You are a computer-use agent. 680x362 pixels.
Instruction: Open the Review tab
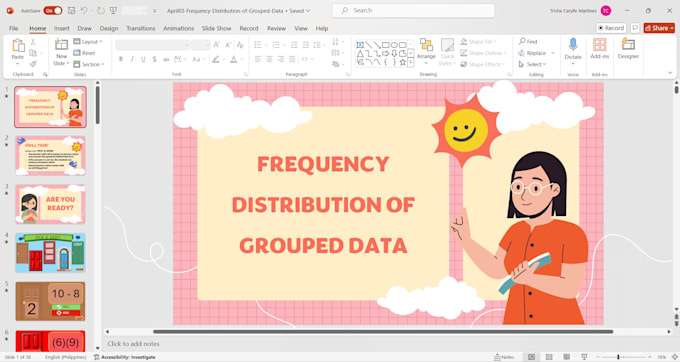(x=276, y=28)
